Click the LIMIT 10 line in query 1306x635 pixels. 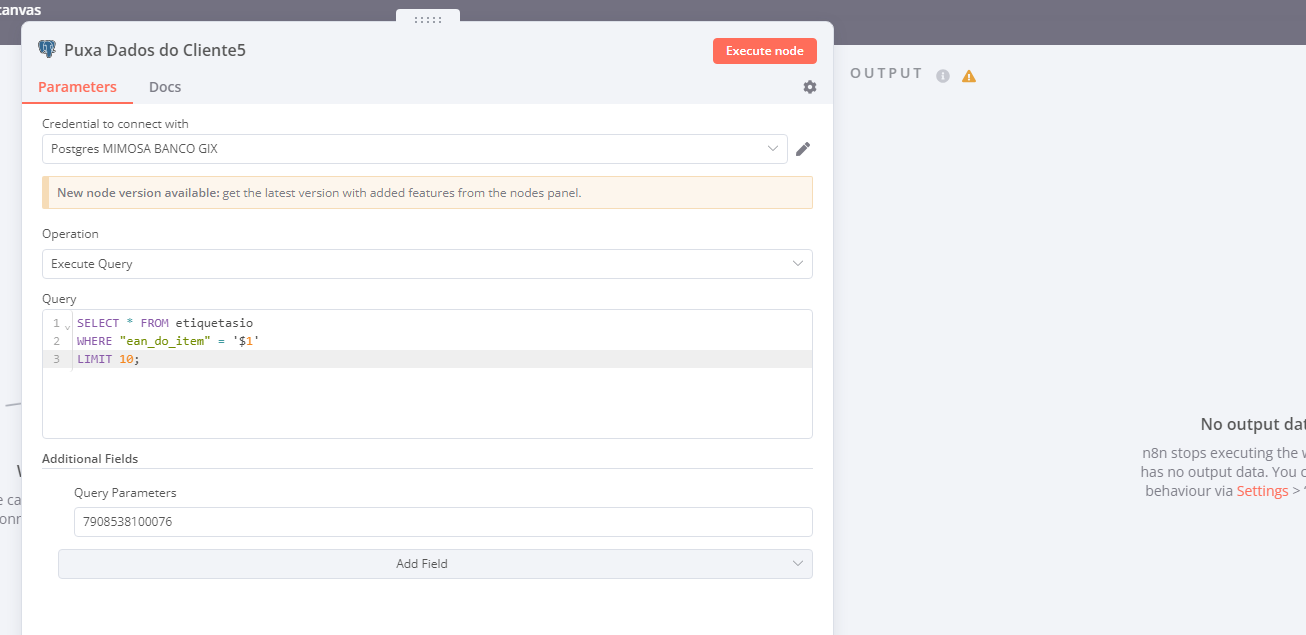pyautogui.click(x=109, y=359)
